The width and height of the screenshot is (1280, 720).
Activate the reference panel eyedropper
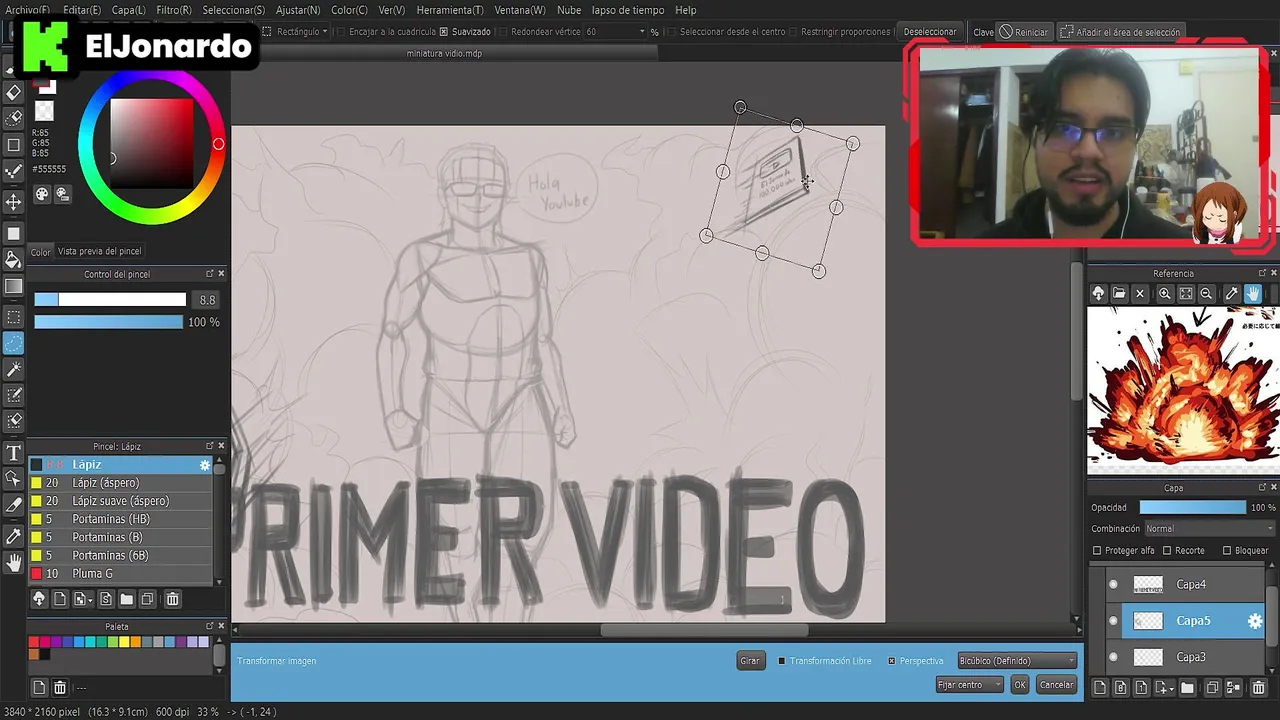click(x=1231, y=293)
